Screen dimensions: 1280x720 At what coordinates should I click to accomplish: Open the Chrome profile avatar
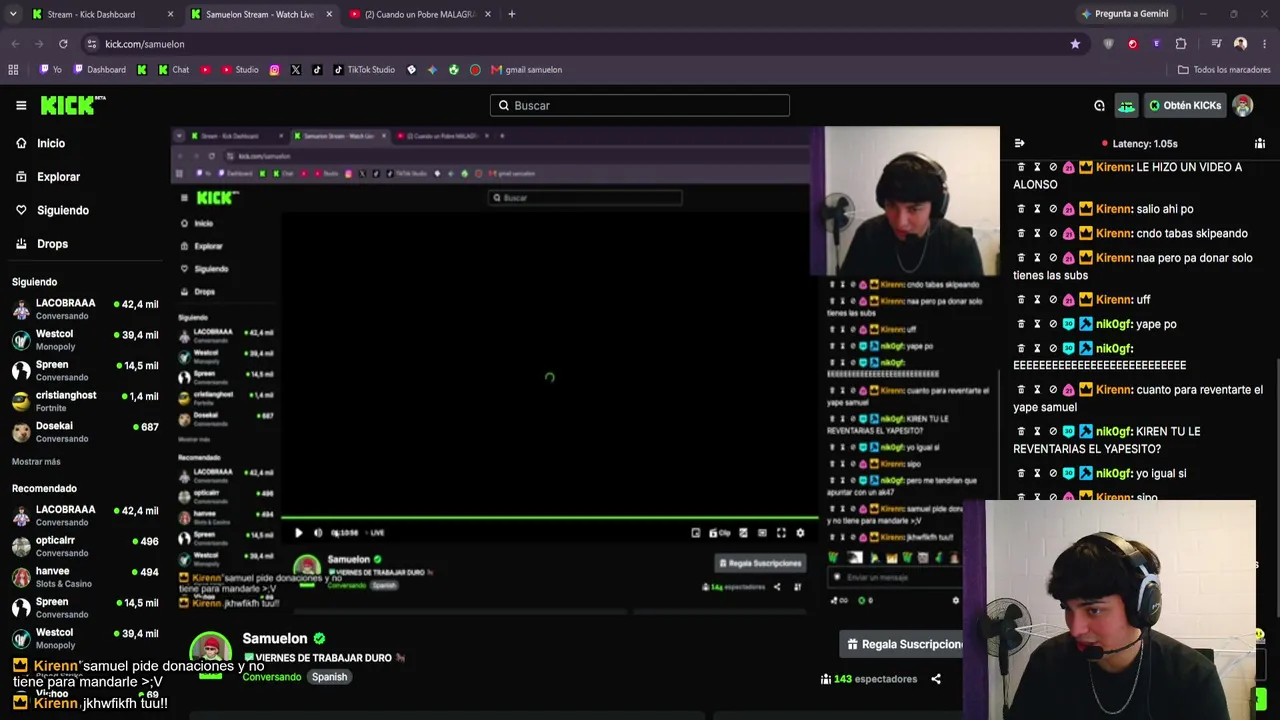click(1241, 44)
